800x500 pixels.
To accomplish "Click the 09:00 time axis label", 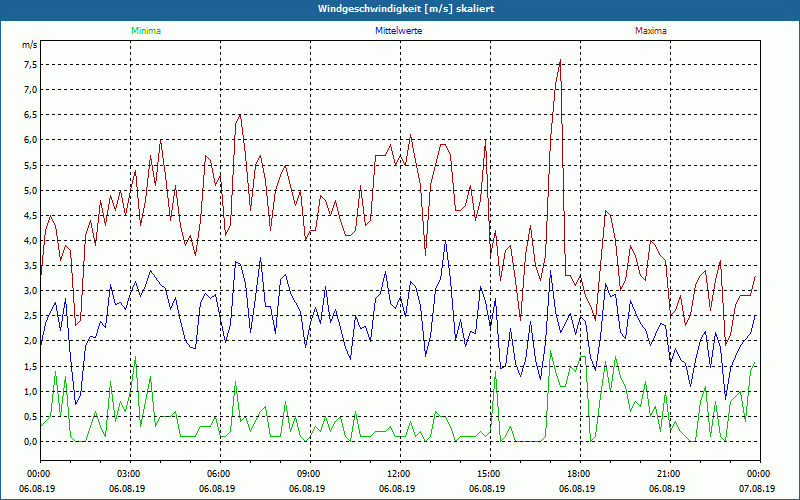I will tap(308, 473).
